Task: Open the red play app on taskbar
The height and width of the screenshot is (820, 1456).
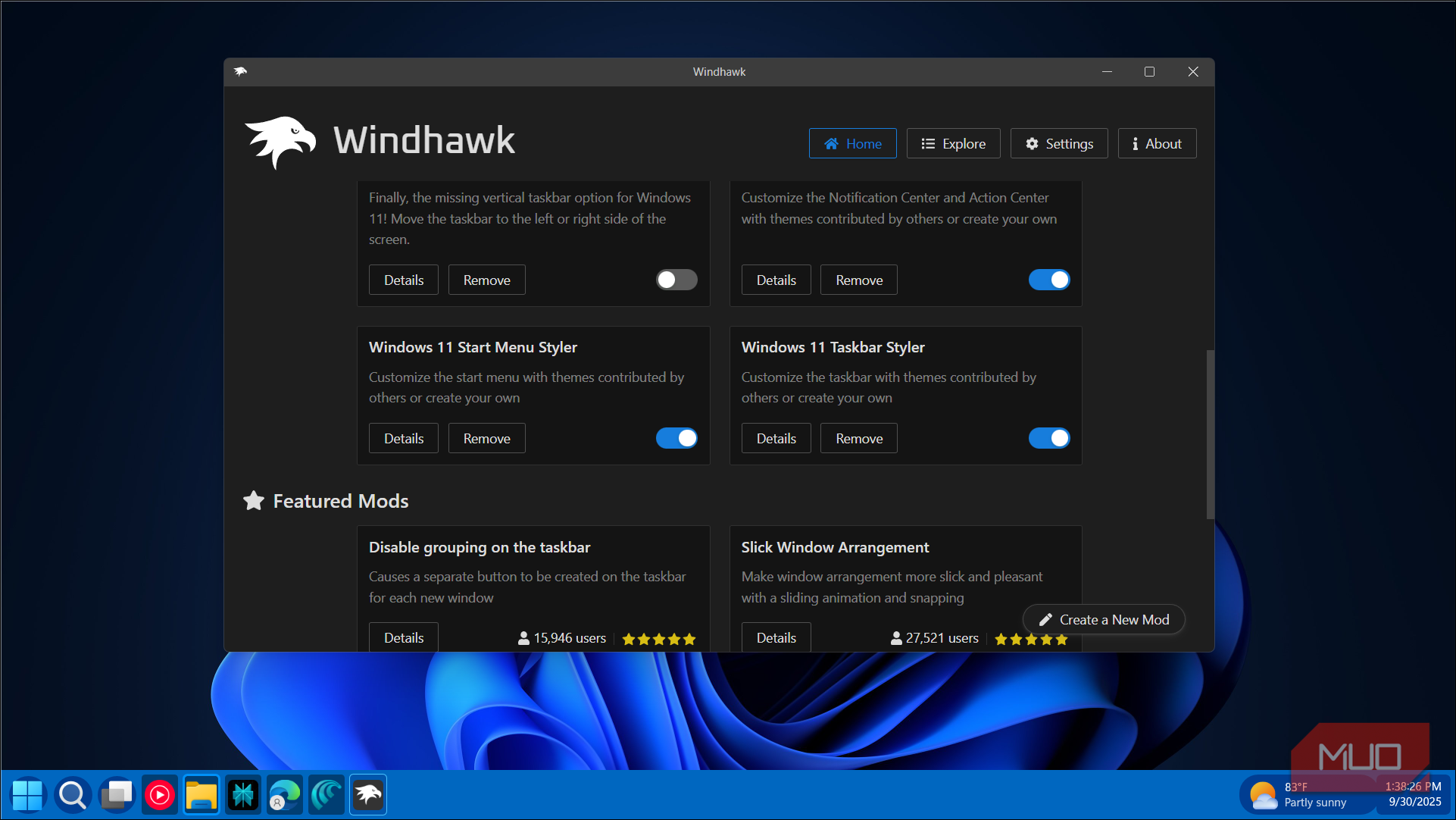Action: (x=160, y=795)
